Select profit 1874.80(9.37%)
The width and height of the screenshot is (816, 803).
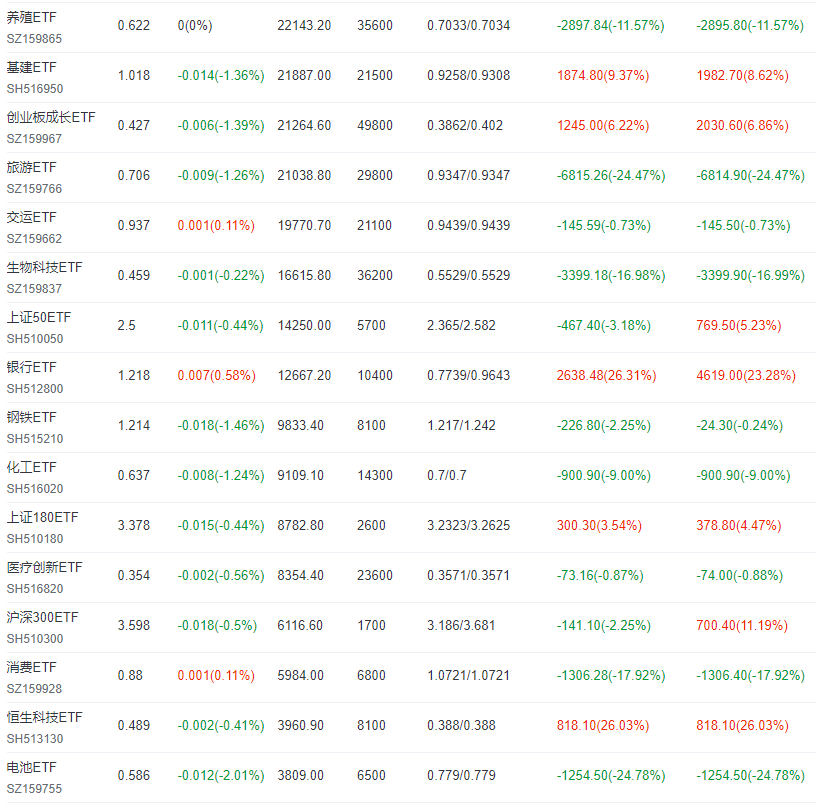(x=603, y=75)
